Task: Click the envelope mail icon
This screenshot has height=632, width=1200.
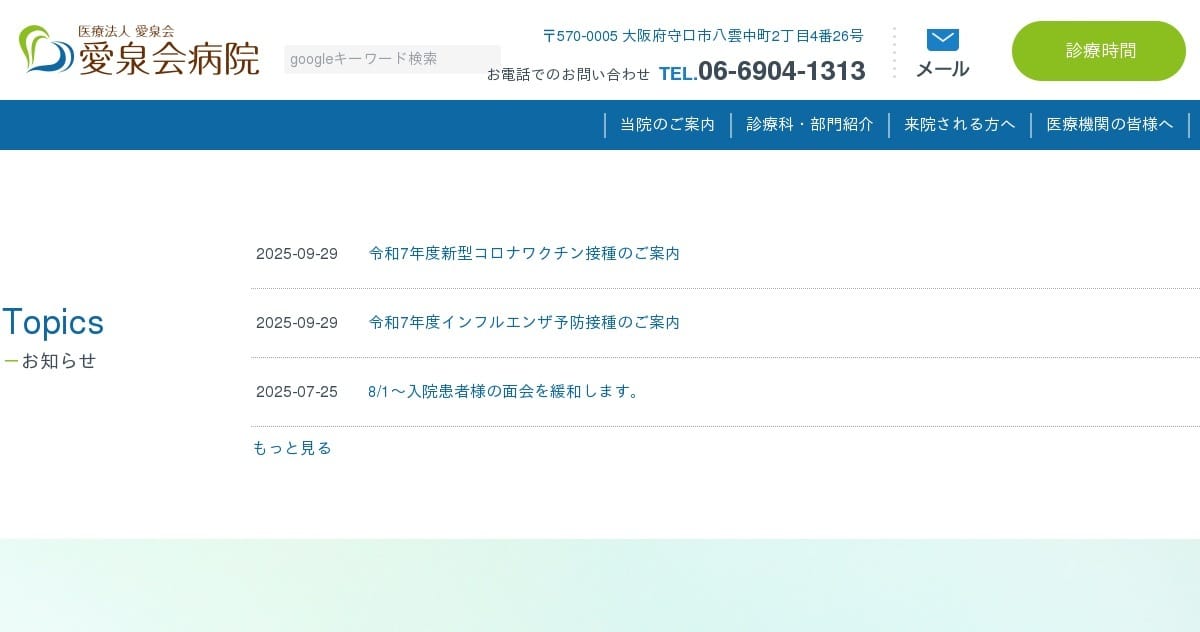Action: [942, 40]
